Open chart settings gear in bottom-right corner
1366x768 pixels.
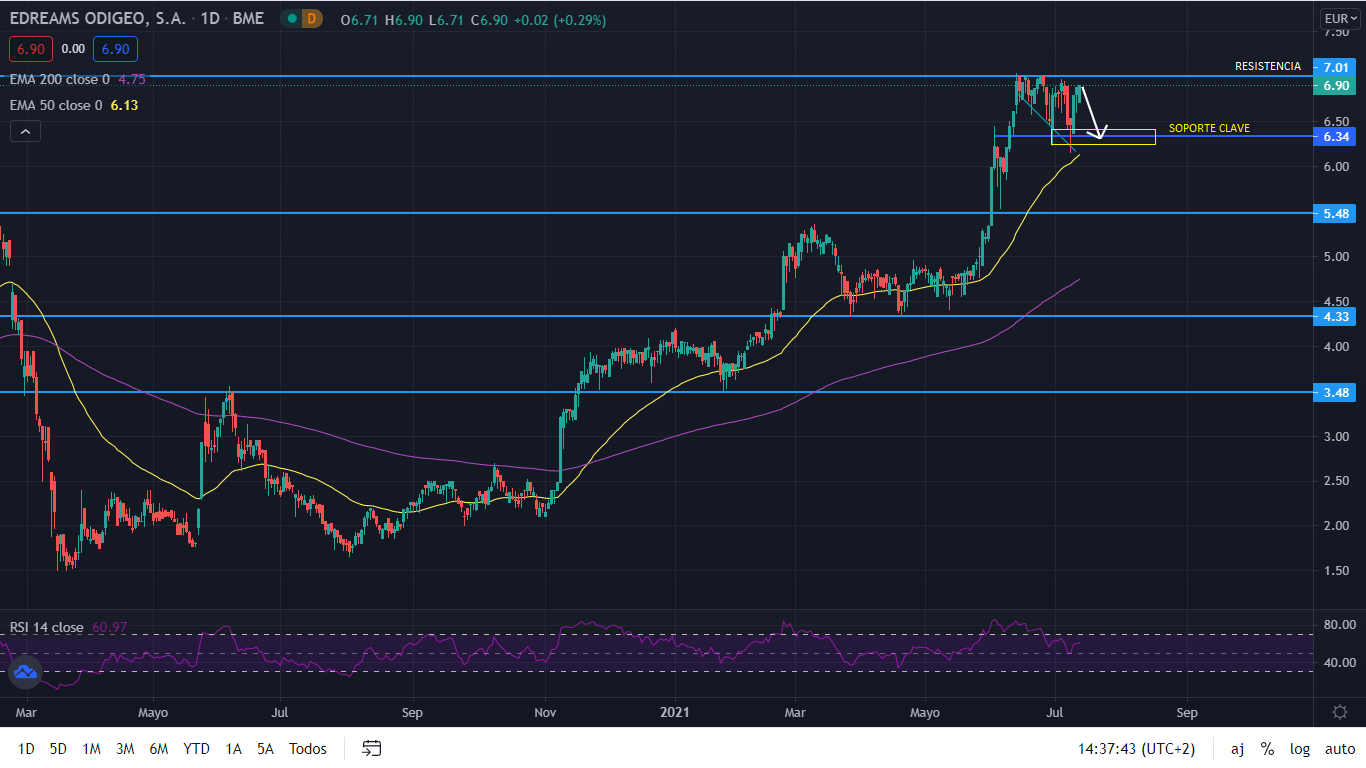point(1339,712)
